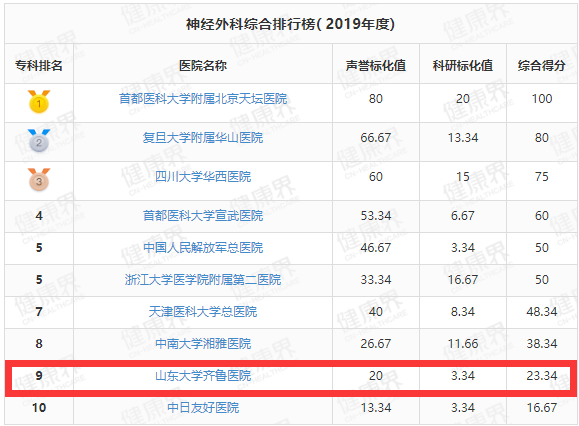Select 天津医科大学总医院 link
Viewport: 579px width, 426px height.
(x=203, y=312)
